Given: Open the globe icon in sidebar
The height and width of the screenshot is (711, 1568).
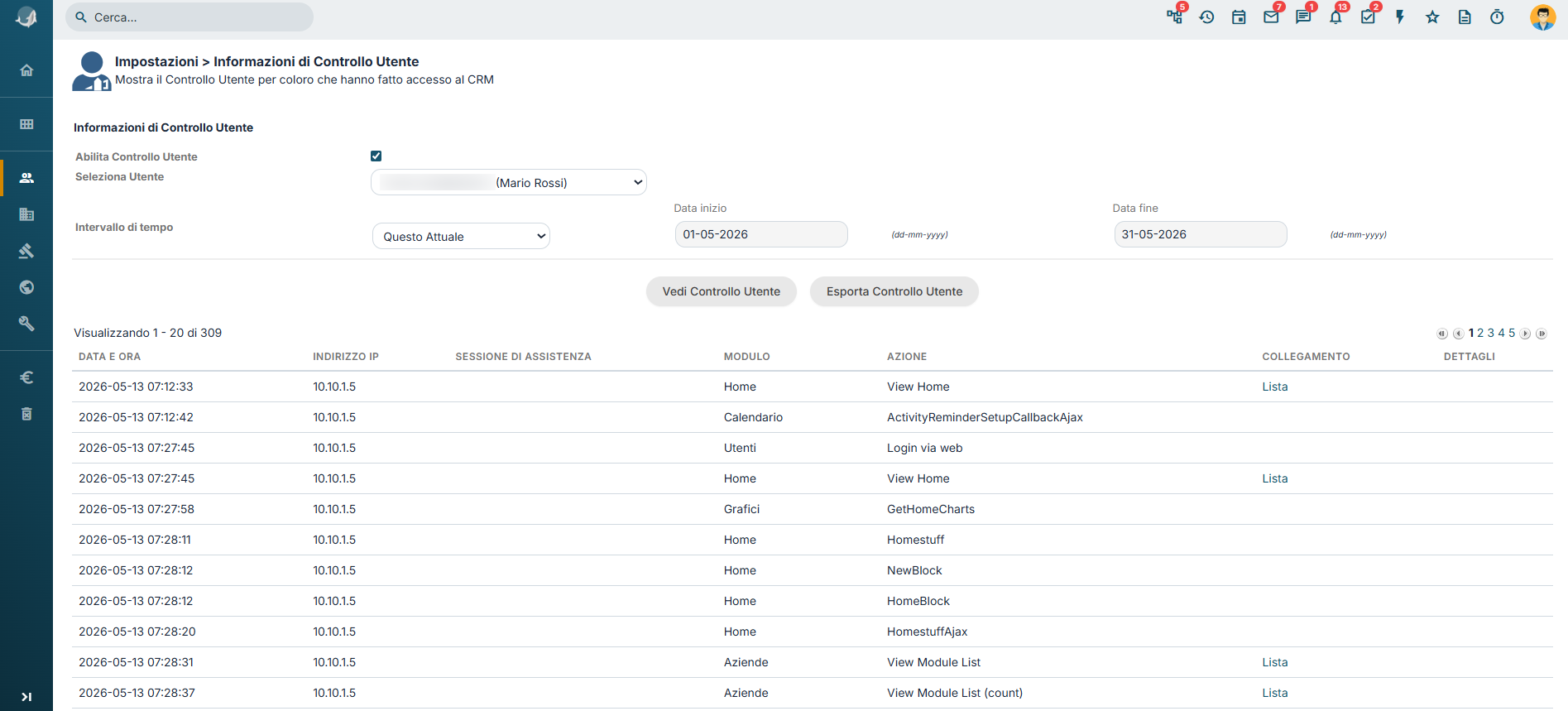Looking at the screenshot, I should tap(26, 287).
